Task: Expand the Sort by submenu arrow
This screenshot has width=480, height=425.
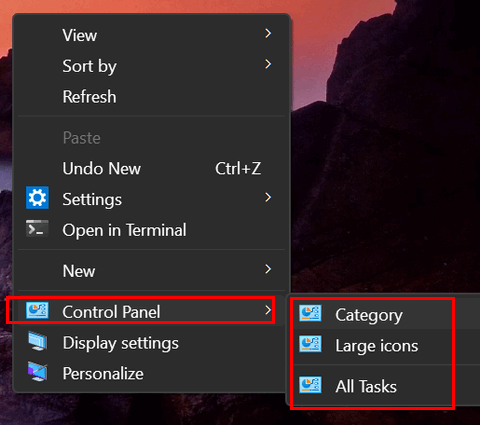Action: 268,64
